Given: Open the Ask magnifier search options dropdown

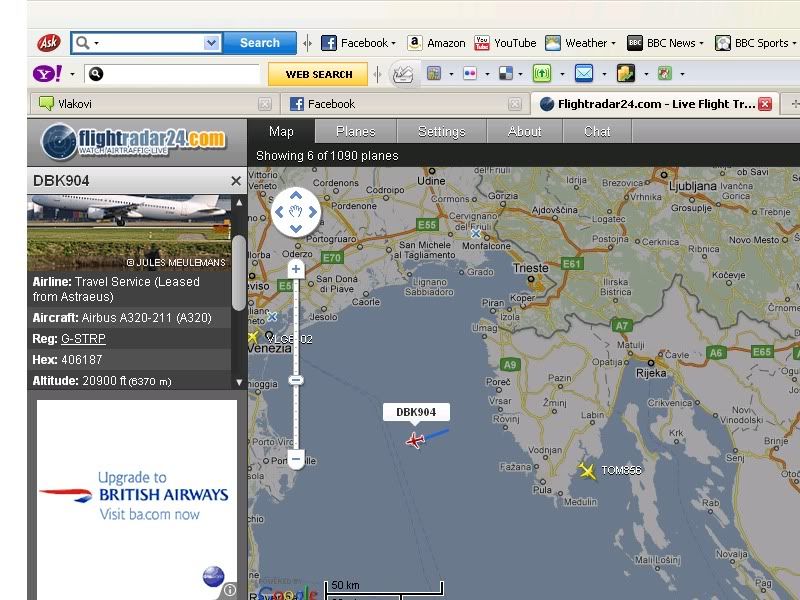Looking at the screenshot, I should [x=96, y=43].
